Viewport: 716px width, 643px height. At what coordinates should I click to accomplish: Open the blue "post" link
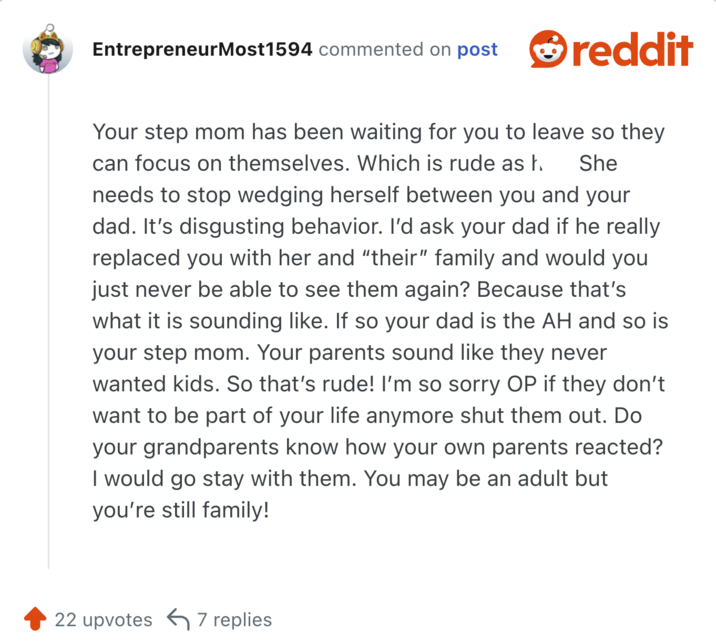(x=477, y=49)
